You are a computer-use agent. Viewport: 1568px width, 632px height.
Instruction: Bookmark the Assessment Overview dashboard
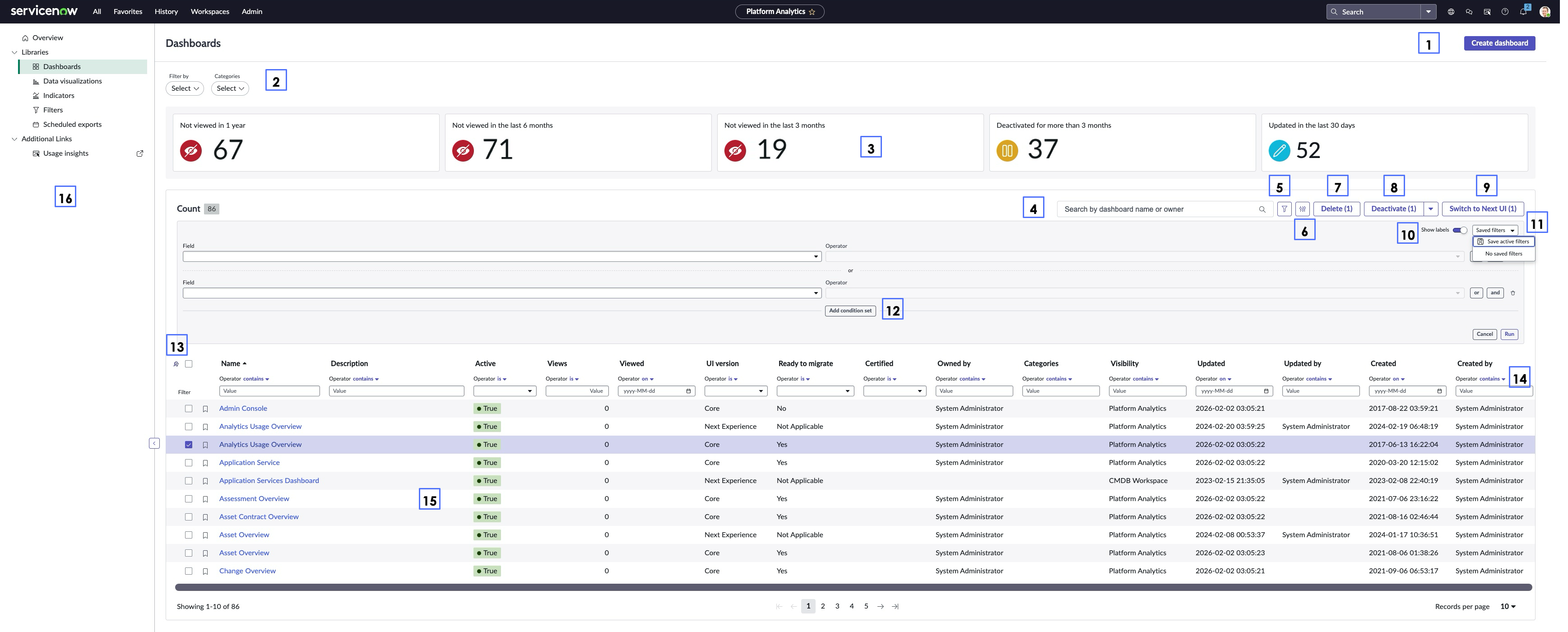pos(205,499)
